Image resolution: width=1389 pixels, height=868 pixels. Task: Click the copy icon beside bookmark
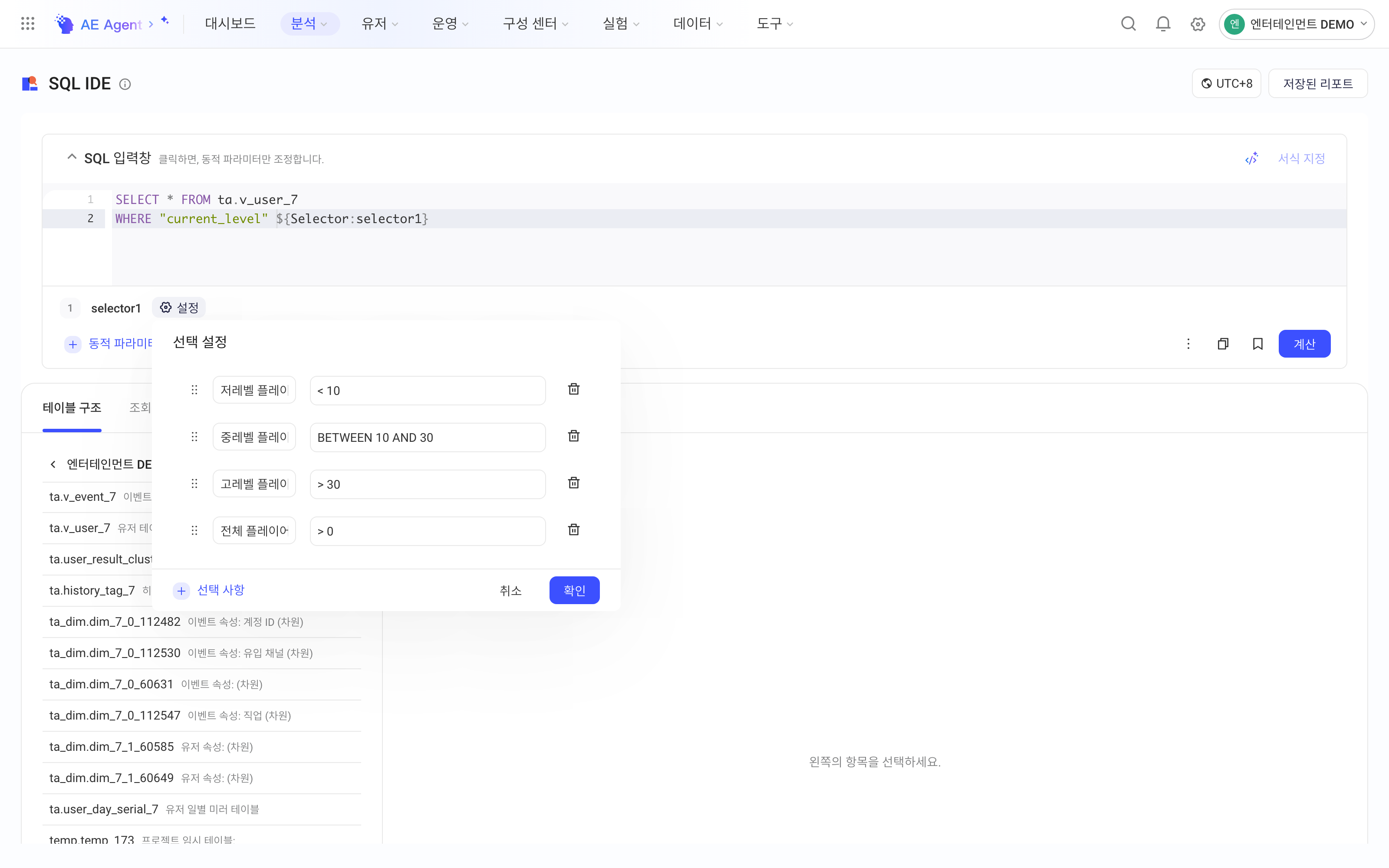point(1223,344)
